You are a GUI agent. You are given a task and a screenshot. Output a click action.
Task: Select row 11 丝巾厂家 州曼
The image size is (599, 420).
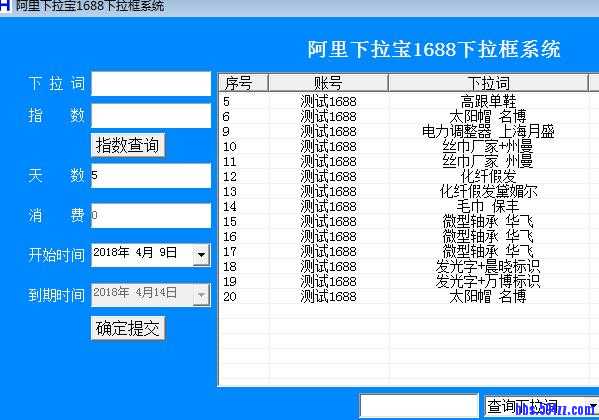tap(409, 162)
